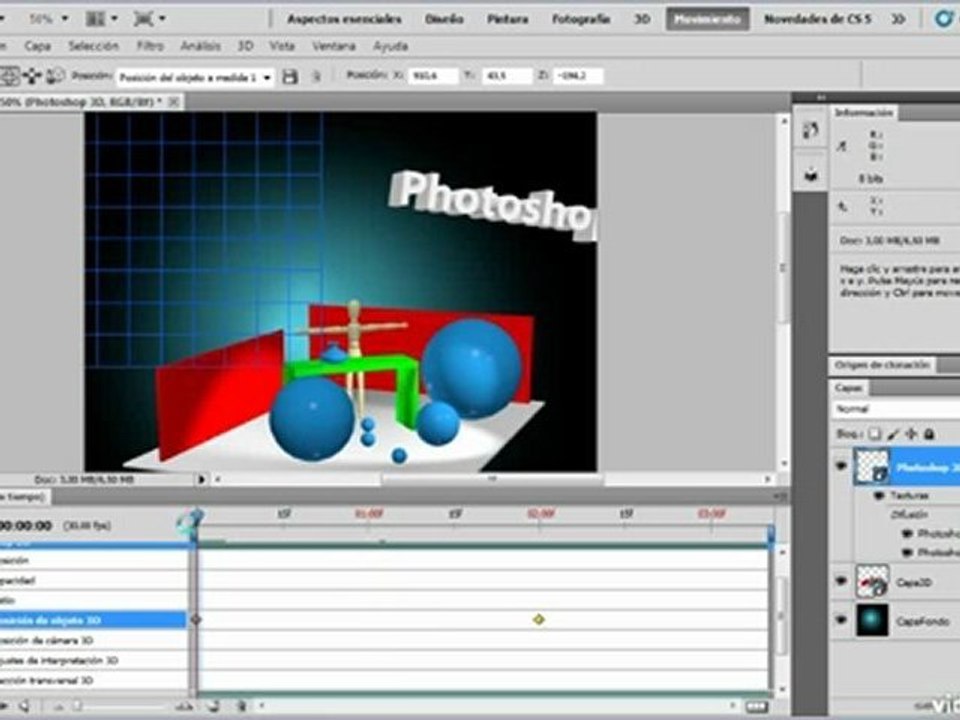
Task: Open the Vista menu
Action: click(x=282, y=46)
